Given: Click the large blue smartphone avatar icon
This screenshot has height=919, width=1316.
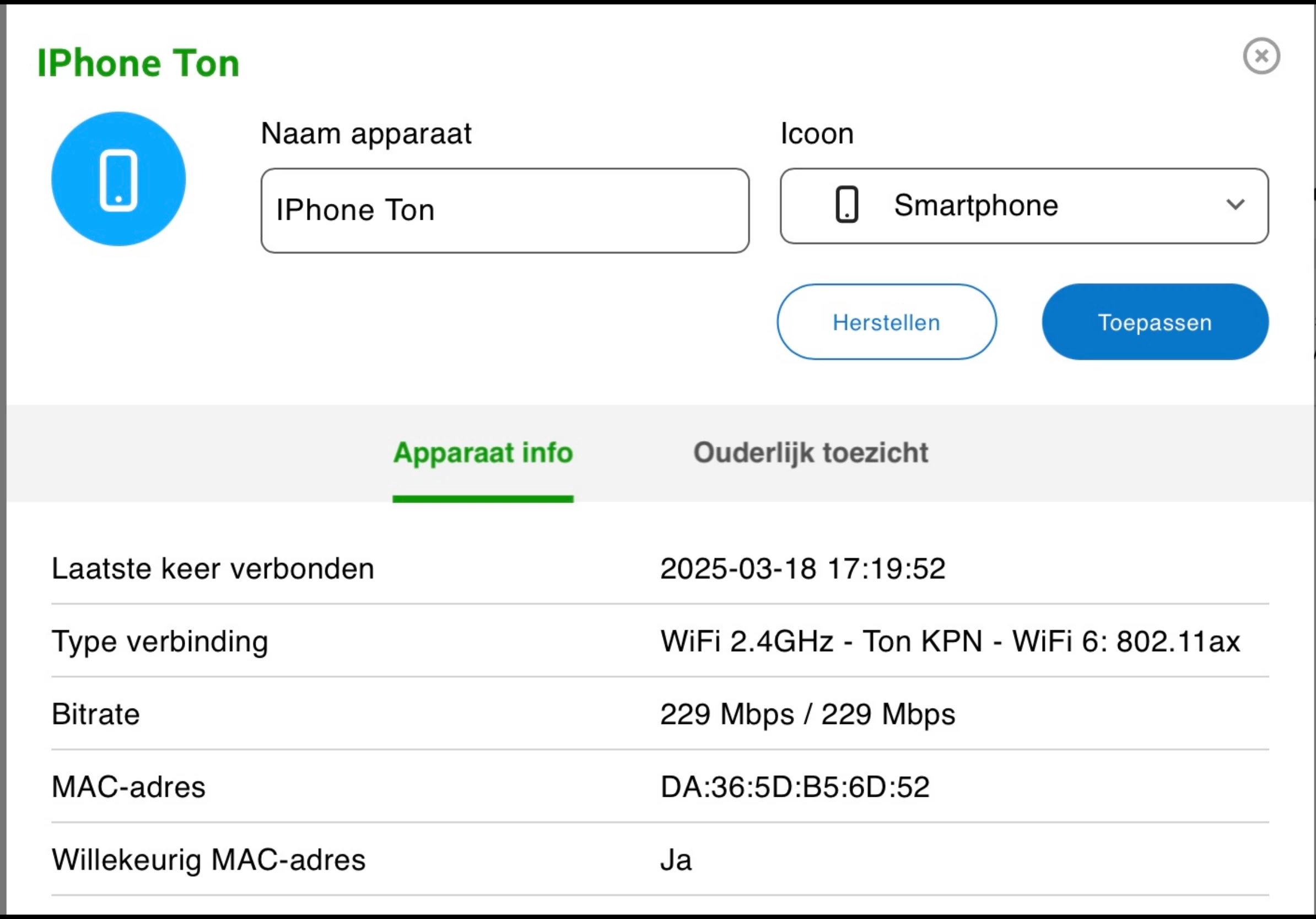Looking at the screenshot, I should coord(118,179).
